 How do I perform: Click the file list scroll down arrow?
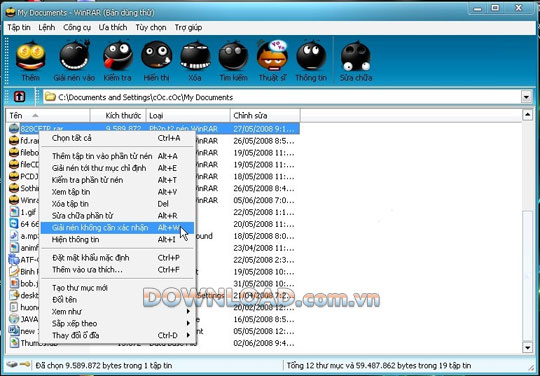(x=527, y=347)
